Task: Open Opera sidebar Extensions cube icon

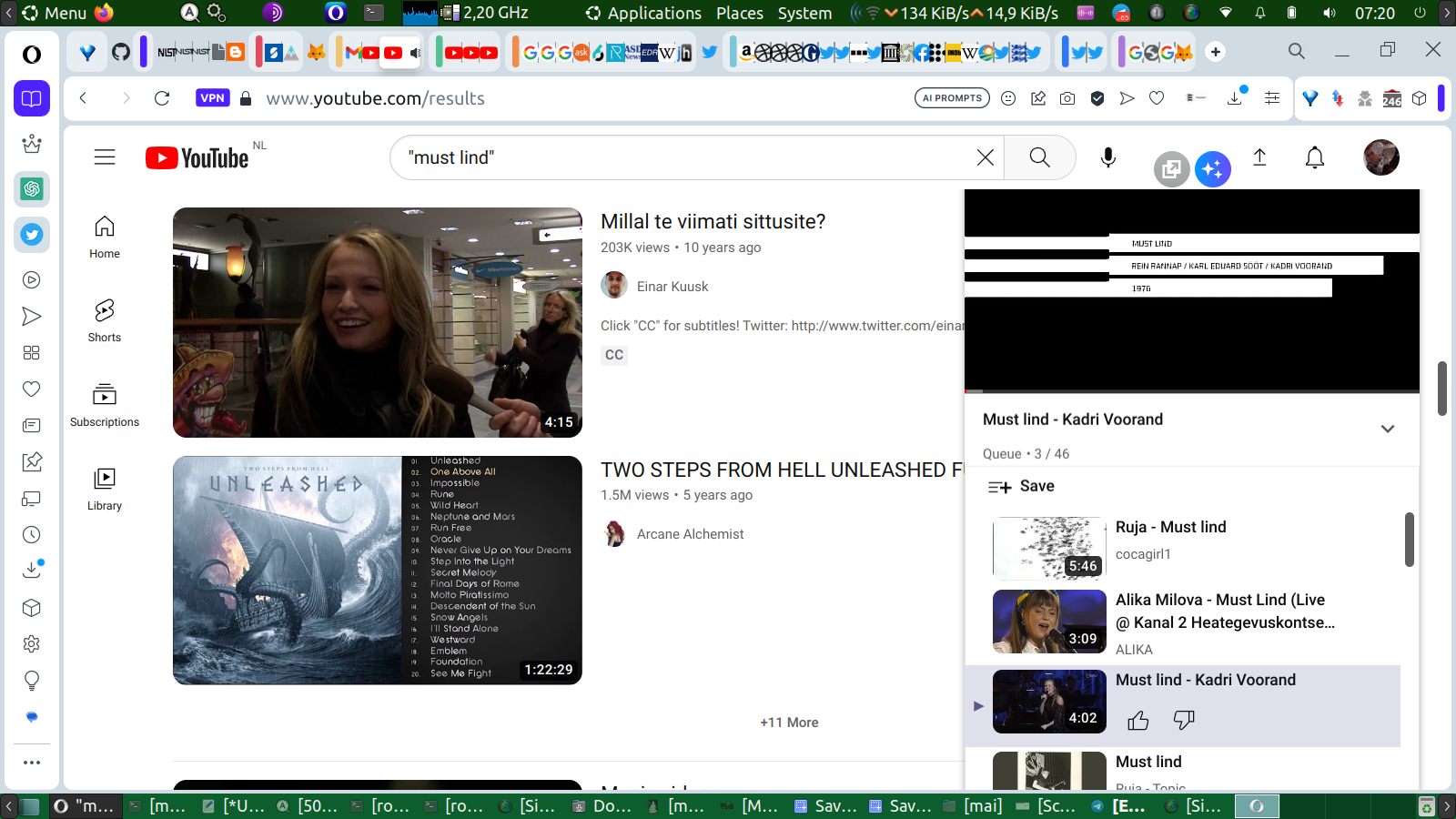Action: pos(32,608)
